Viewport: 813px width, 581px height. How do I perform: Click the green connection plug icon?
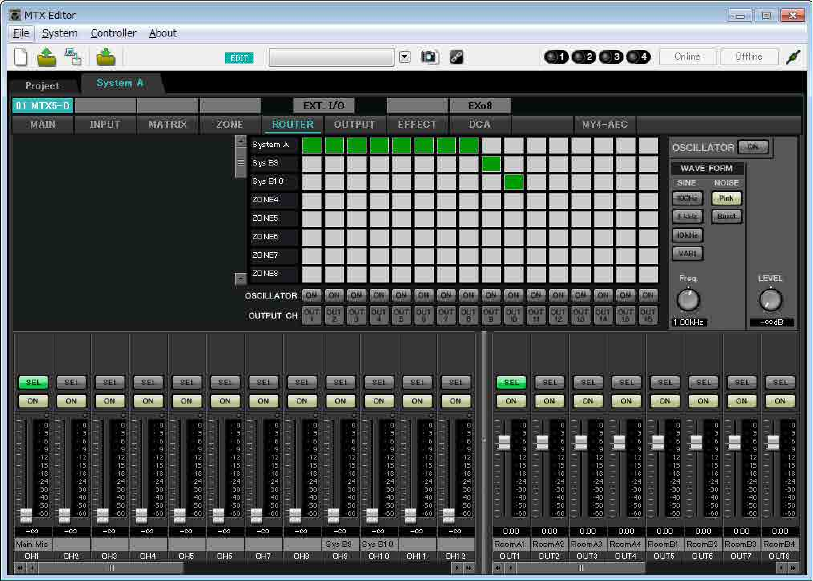[792, 57]
